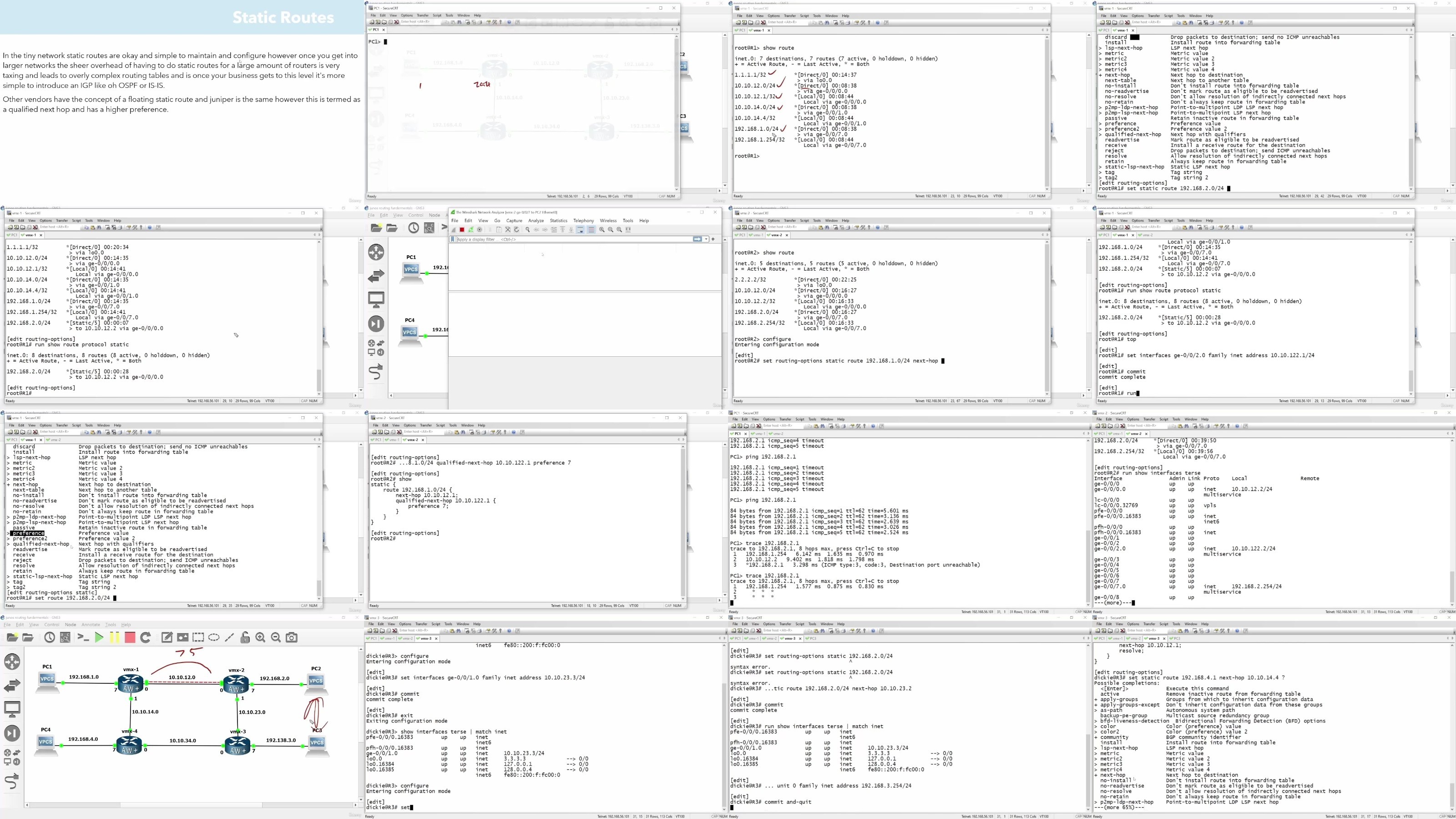1456x819 pixels.
Task: Restart the current capture in Wireshark
Action: pos(471,230)
